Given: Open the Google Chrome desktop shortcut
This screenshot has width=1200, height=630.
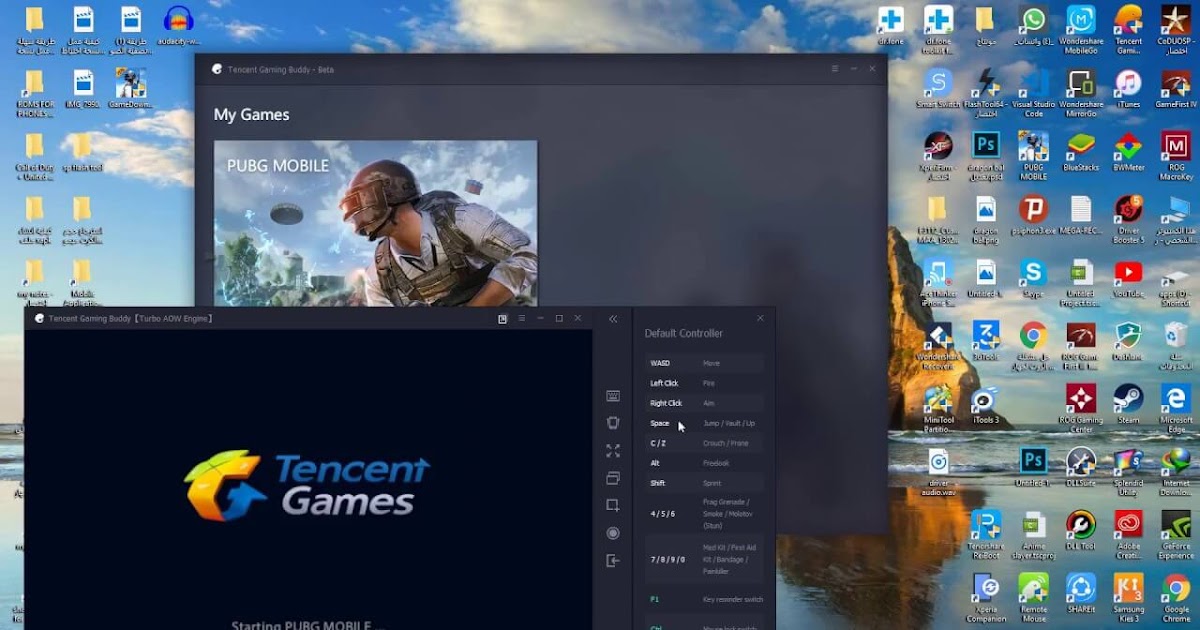Looking at the screenshot, I should point(1175,597).
